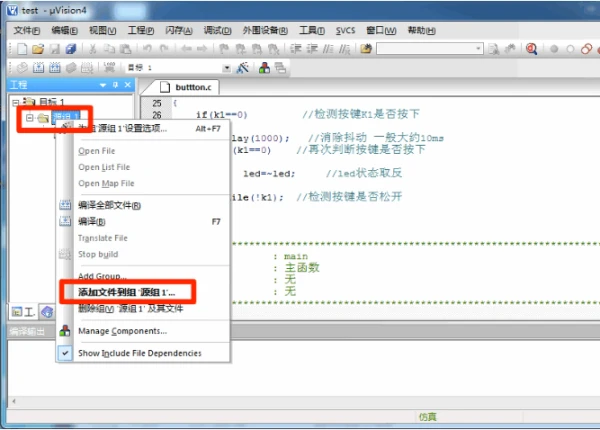Viewport: 600px width, 430px height.
Task: Click the Batch build icon
Action: point(71,68)
